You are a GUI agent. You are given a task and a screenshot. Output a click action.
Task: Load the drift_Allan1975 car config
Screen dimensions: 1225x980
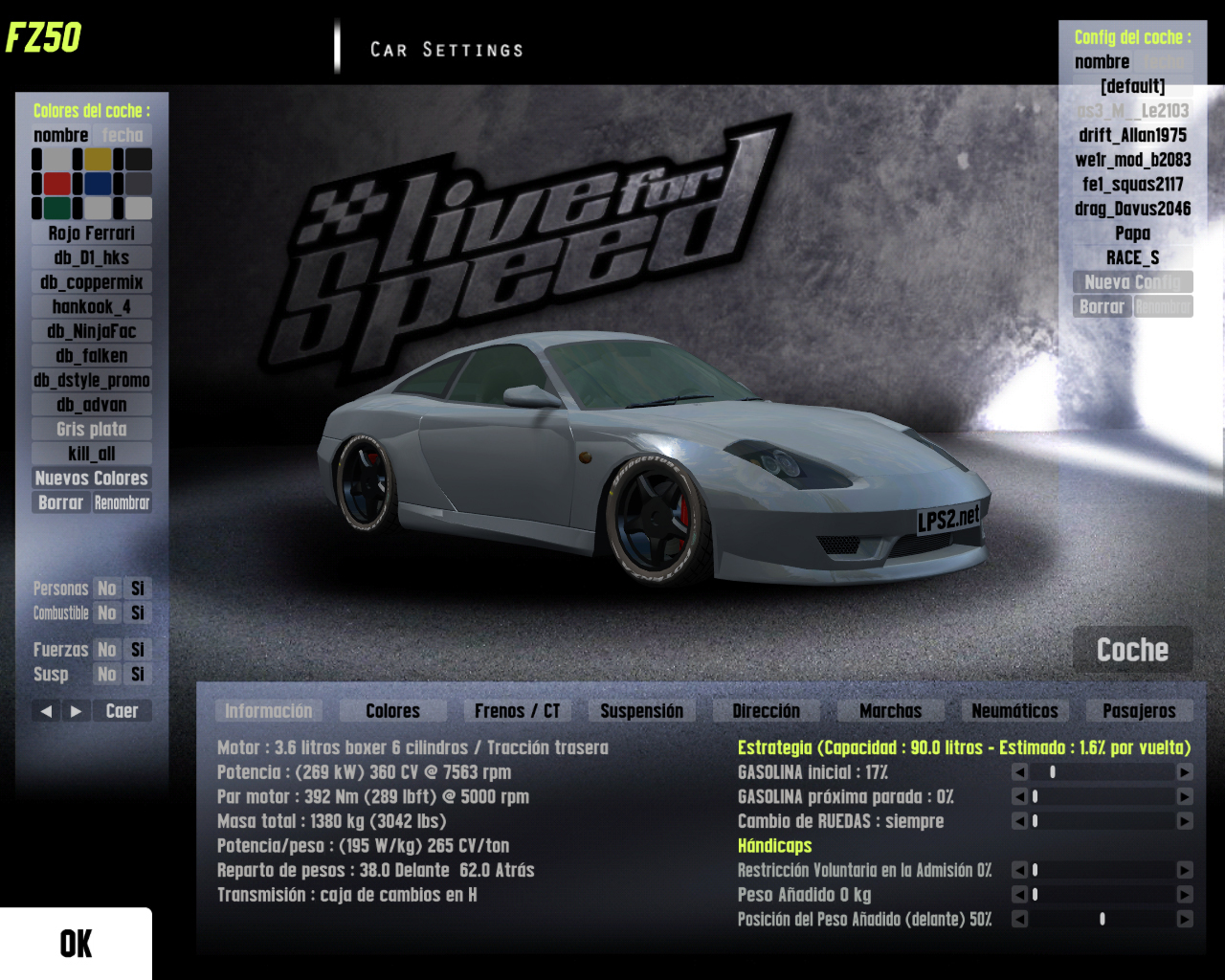click(x=1133, y=136)
